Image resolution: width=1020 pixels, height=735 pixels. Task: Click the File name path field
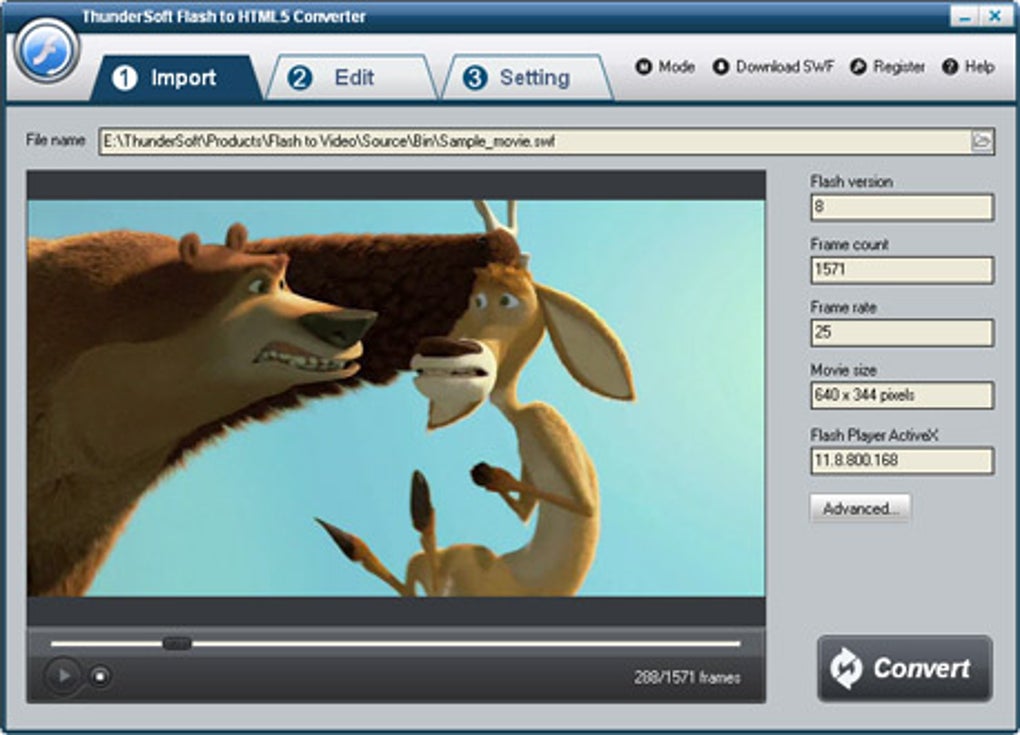pos(546,141)
